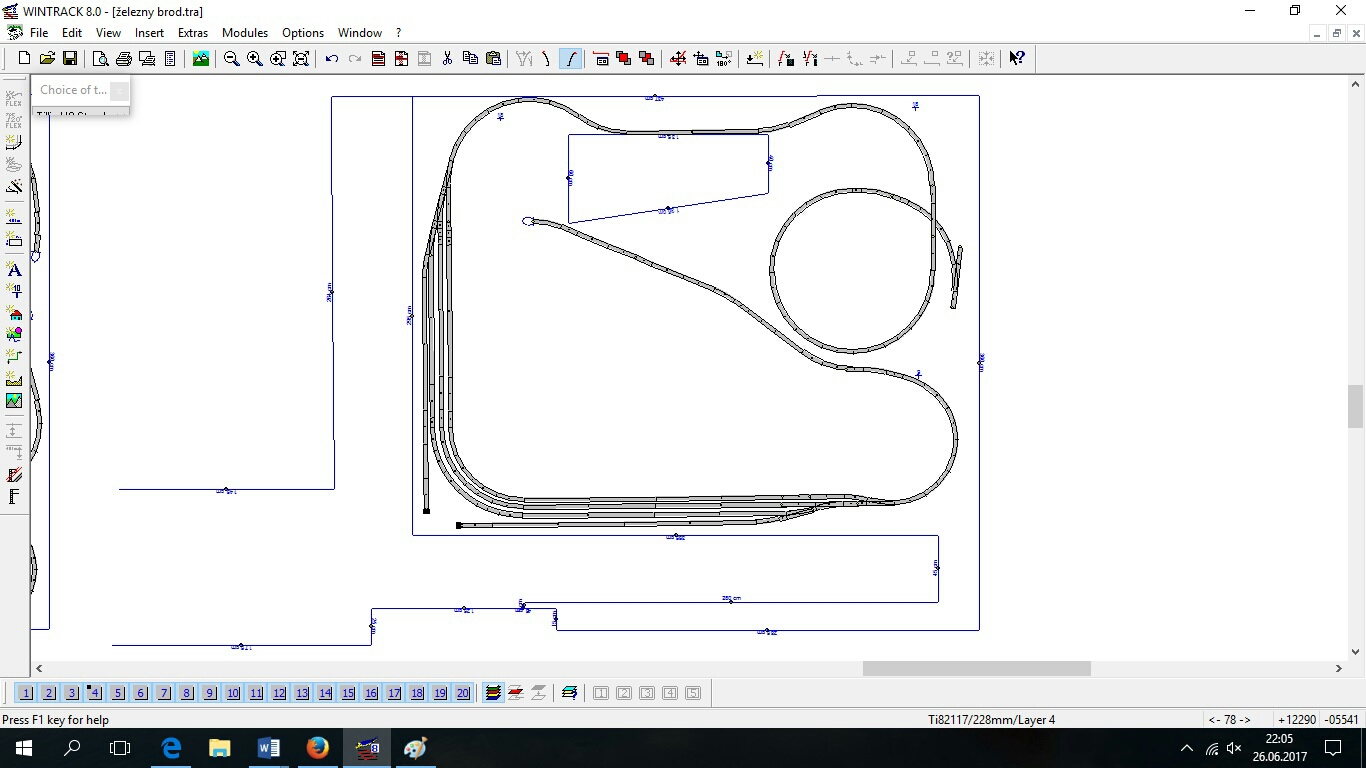1366x768 pixels.
Task: Click the Zoom in magnifier icon
Action: pyautogui.click(x=255, y=59)
